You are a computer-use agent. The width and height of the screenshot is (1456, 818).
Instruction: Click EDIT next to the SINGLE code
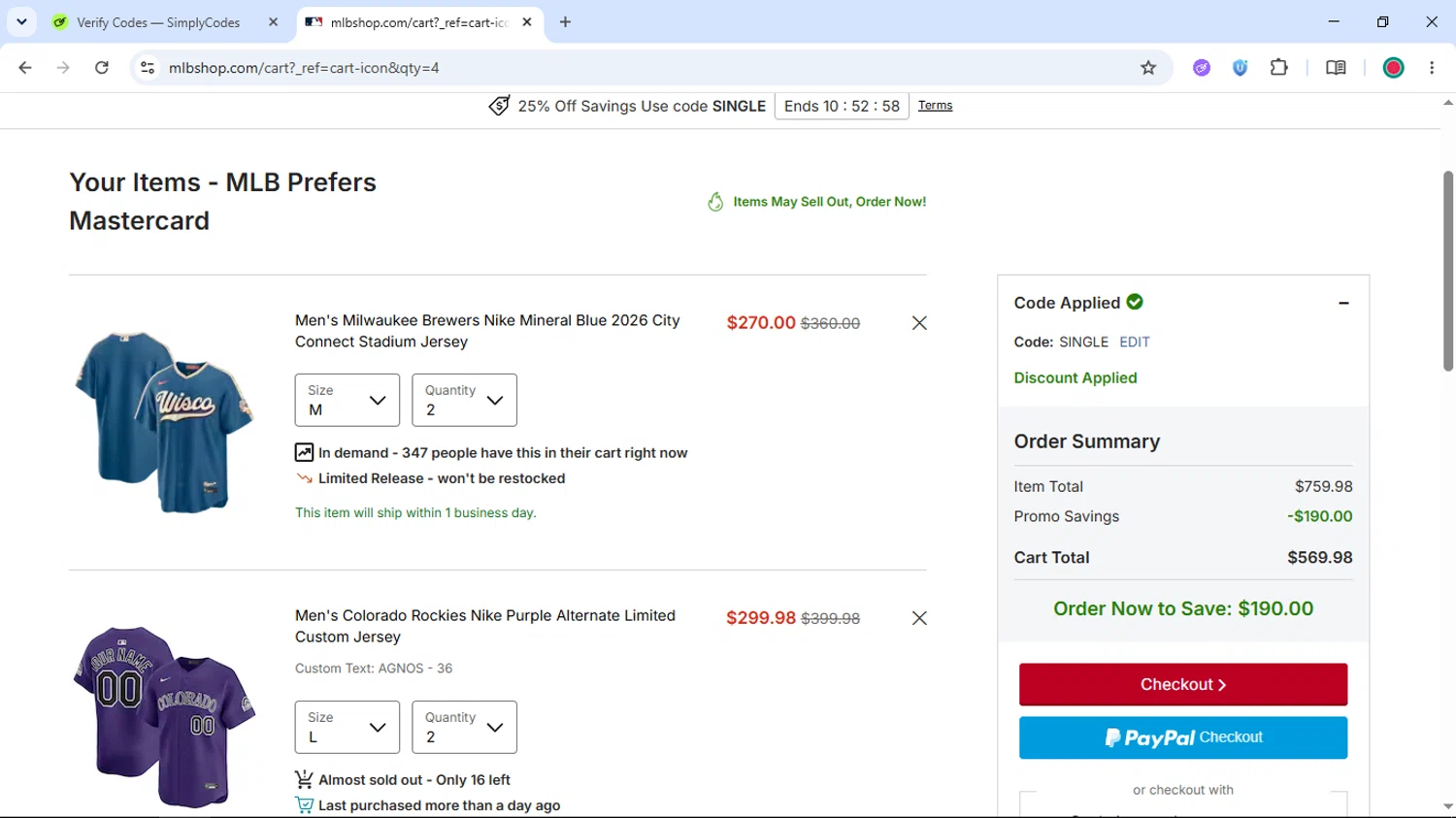(x=1134, y=342)
